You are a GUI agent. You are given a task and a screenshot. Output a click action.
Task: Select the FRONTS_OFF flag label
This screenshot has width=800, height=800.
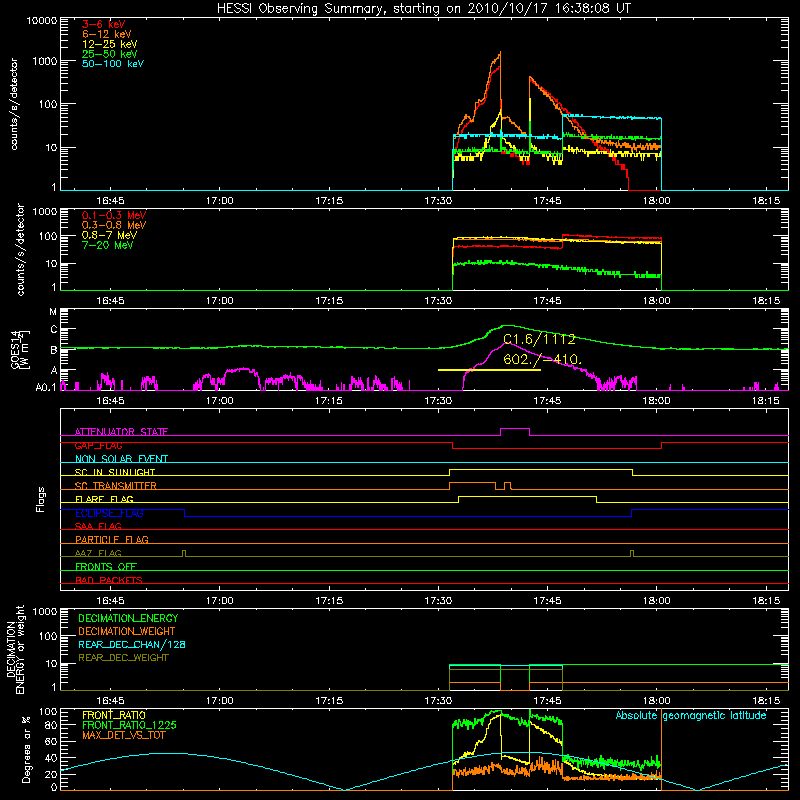106,566
